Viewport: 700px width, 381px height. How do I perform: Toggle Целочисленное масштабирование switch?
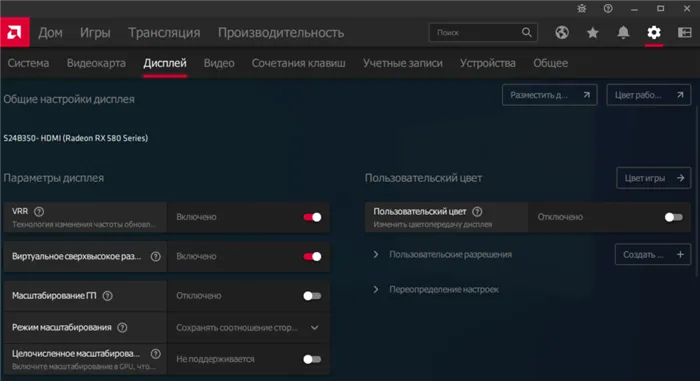point(312,359)
